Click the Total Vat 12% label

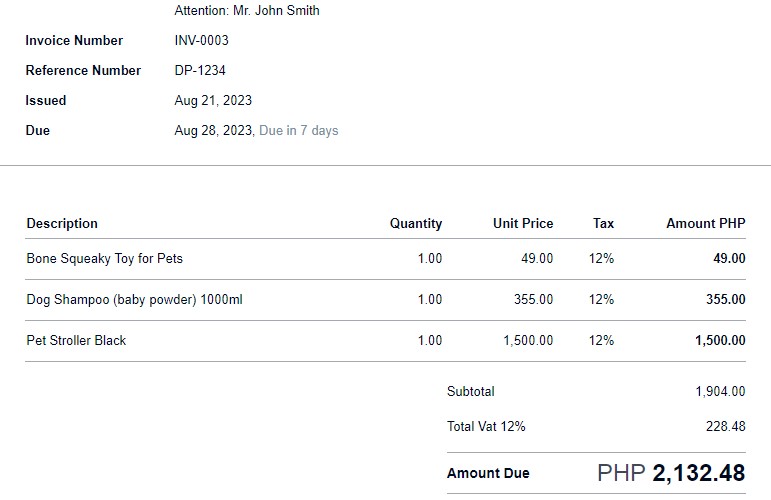click(x=486, y=427)
